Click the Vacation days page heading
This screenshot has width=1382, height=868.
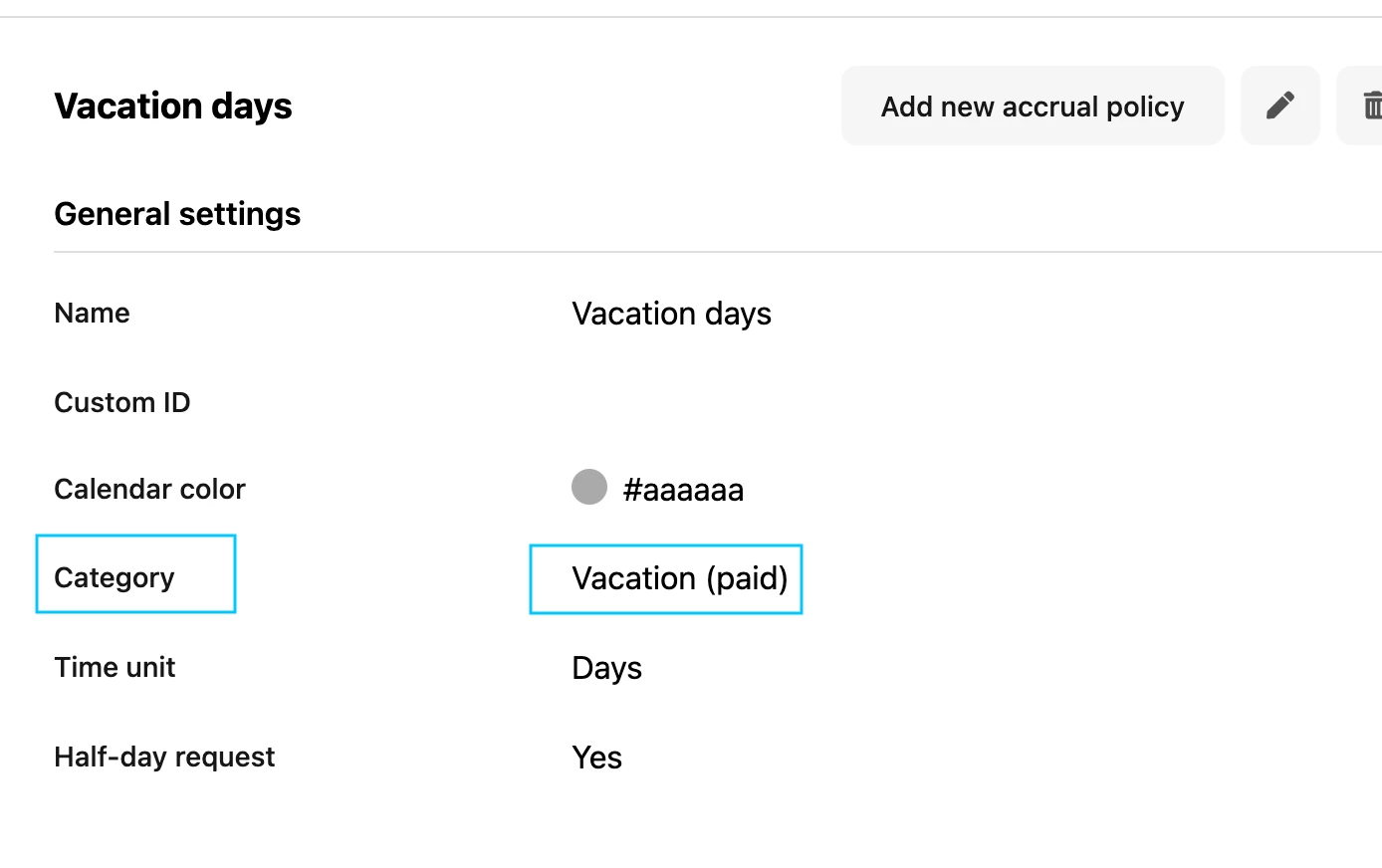tap(173, 106)
